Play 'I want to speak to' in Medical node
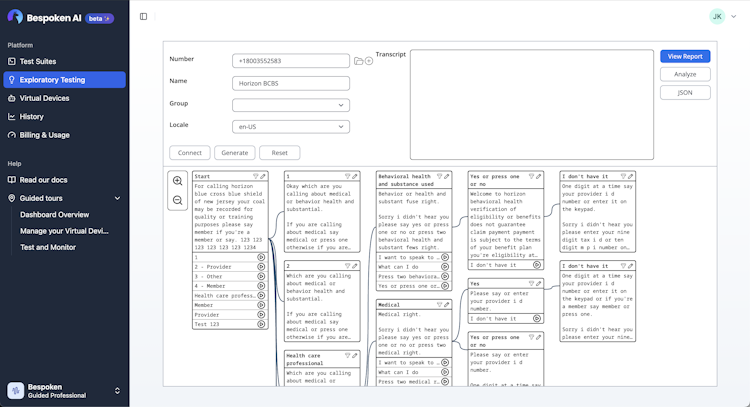750x407 pixels. (445, 363)
